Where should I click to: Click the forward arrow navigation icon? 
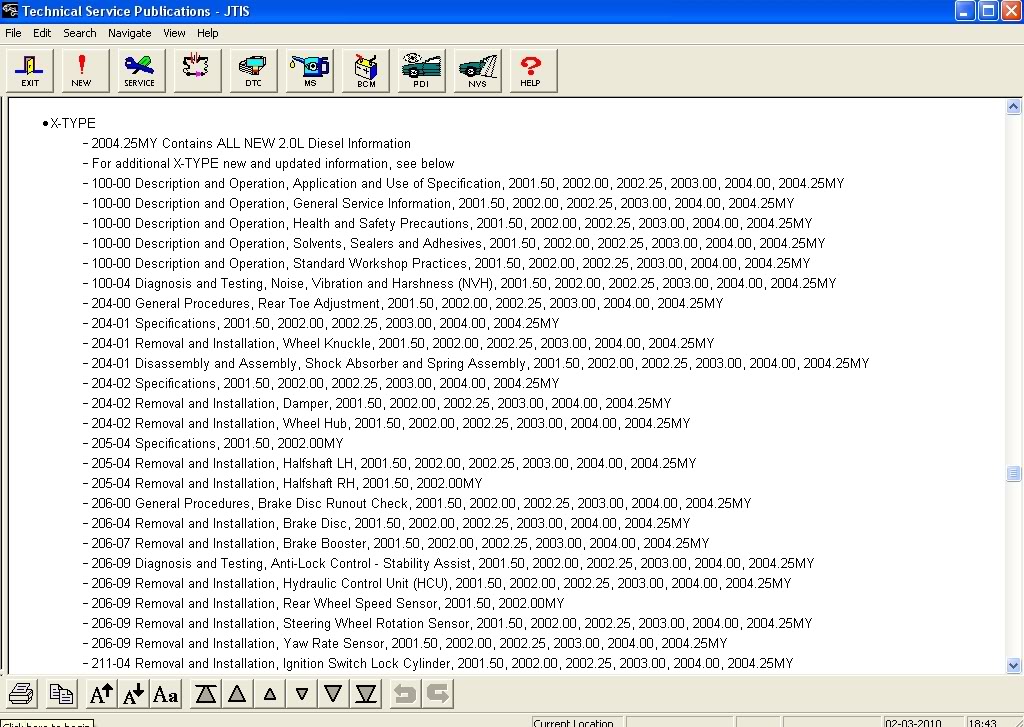click(x=438, y=694)
